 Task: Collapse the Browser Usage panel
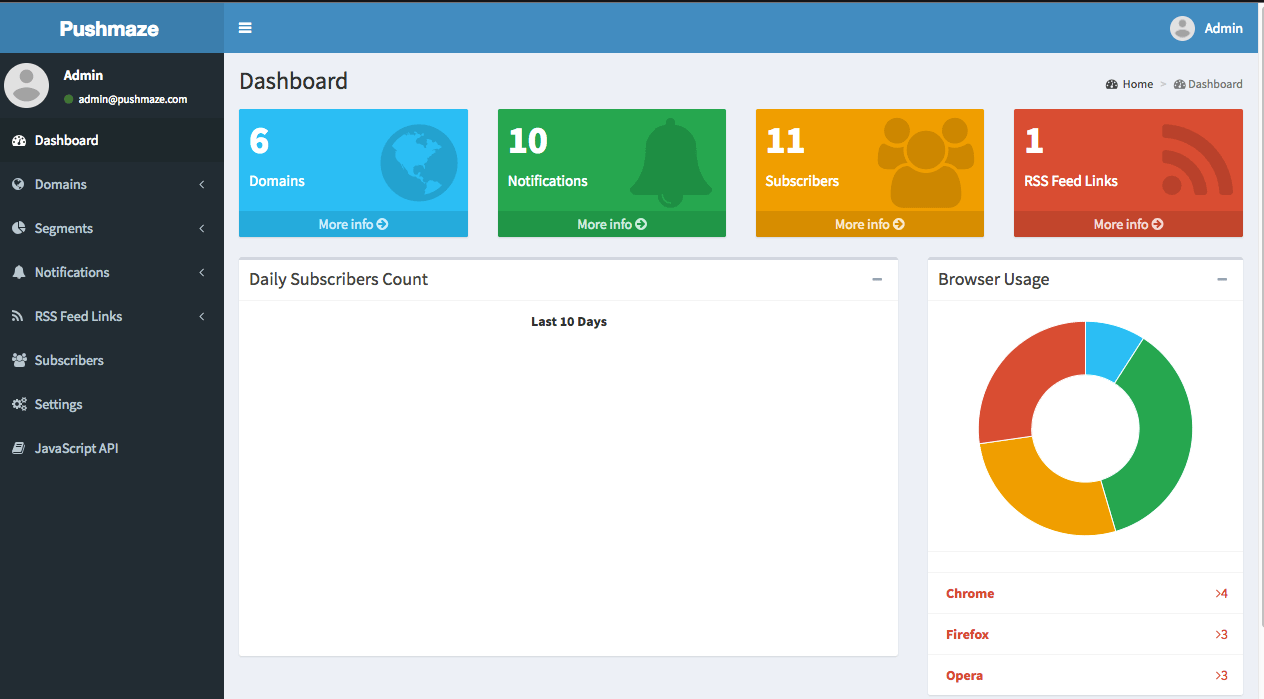click(x=1222, y=280)
